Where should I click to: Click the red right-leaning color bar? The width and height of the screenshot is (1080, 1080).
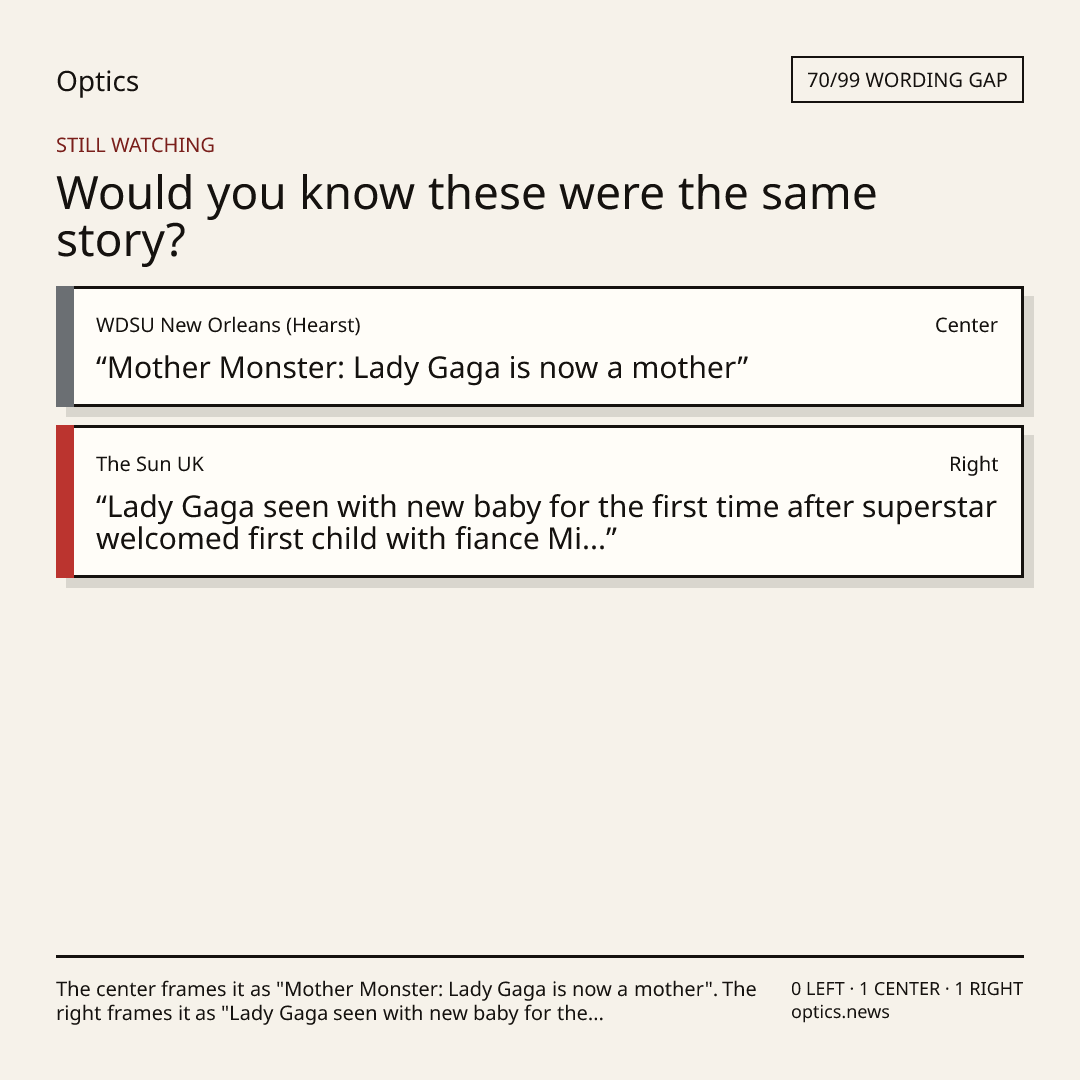click(x=65, y=501)
